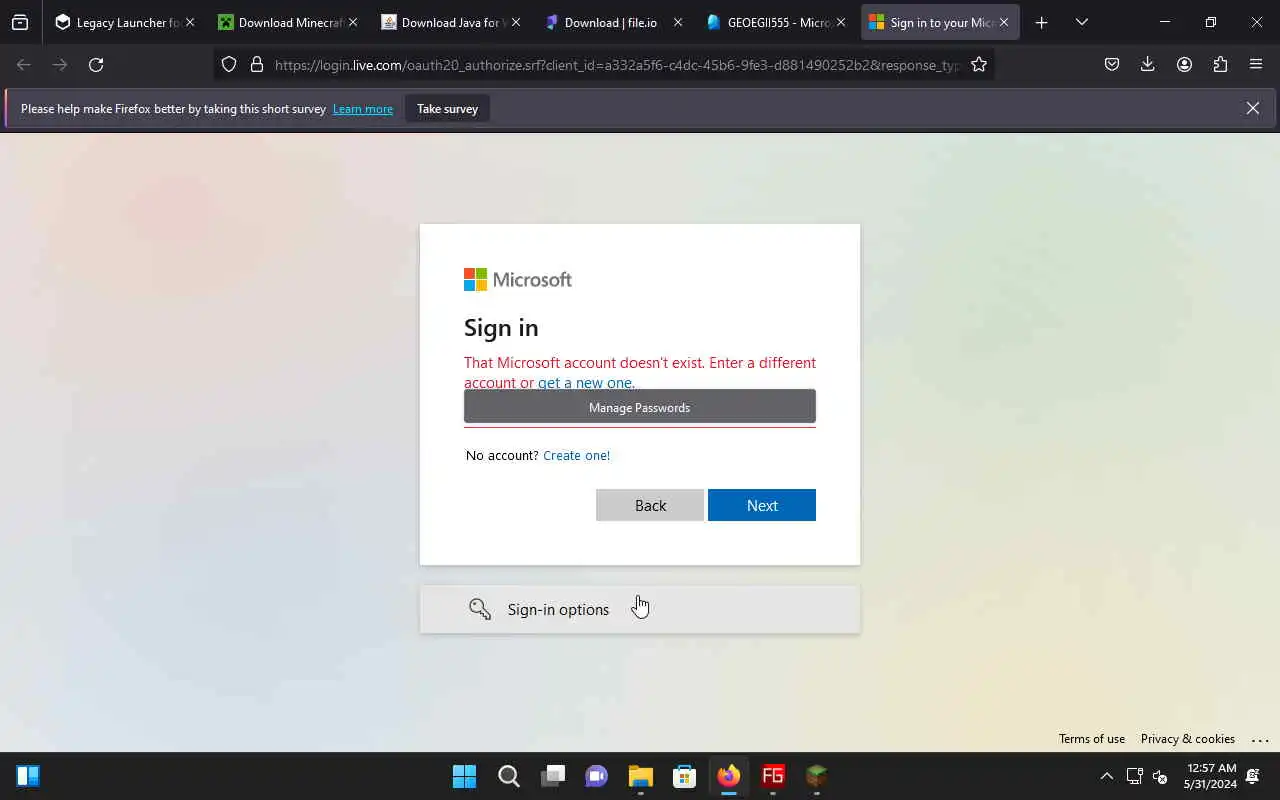
Task: Close the GEOEGII555 tab
Action: [x=841, y=22]
